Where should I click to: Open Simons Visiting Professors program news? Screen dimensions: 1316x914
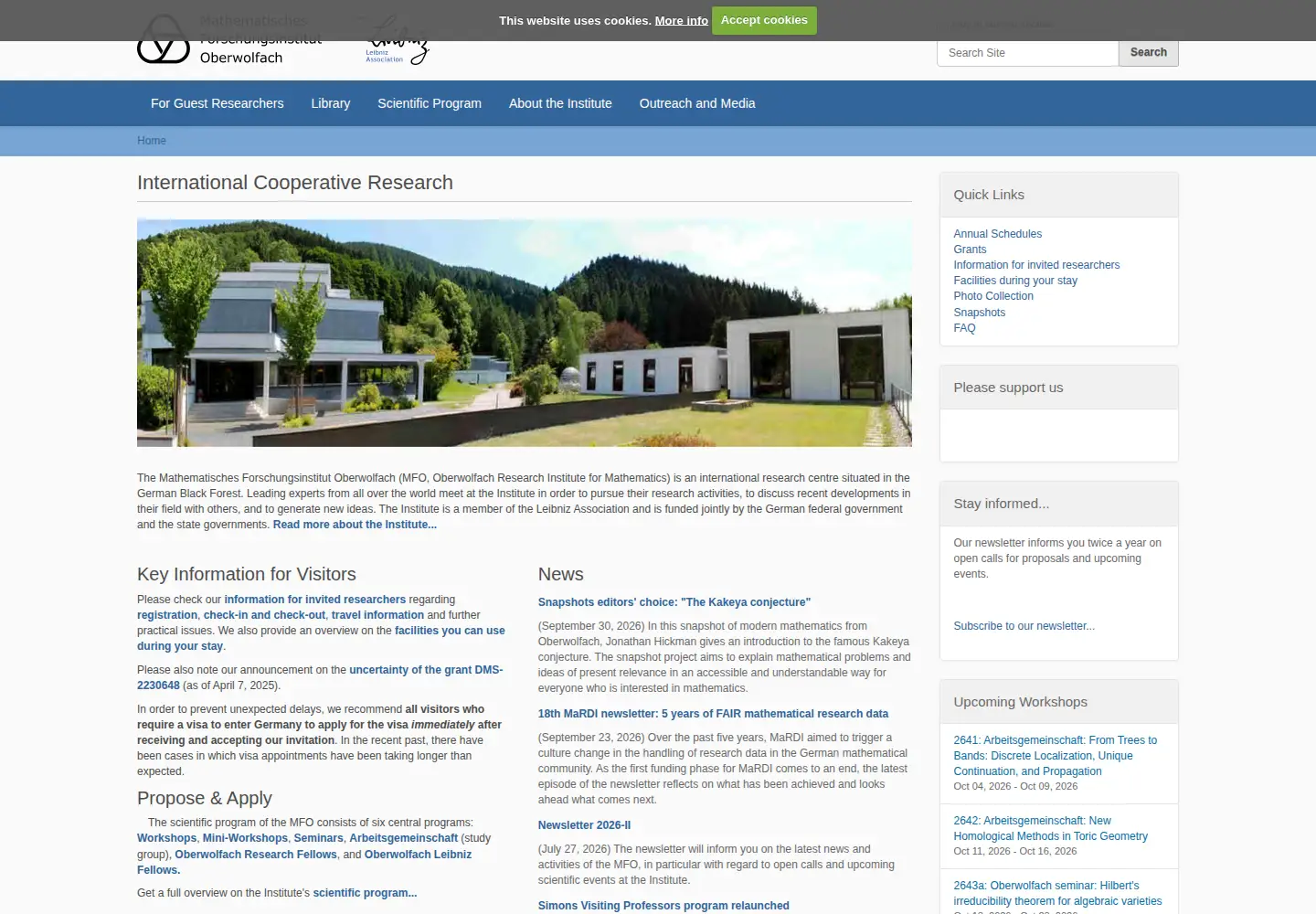pos(663,906)
